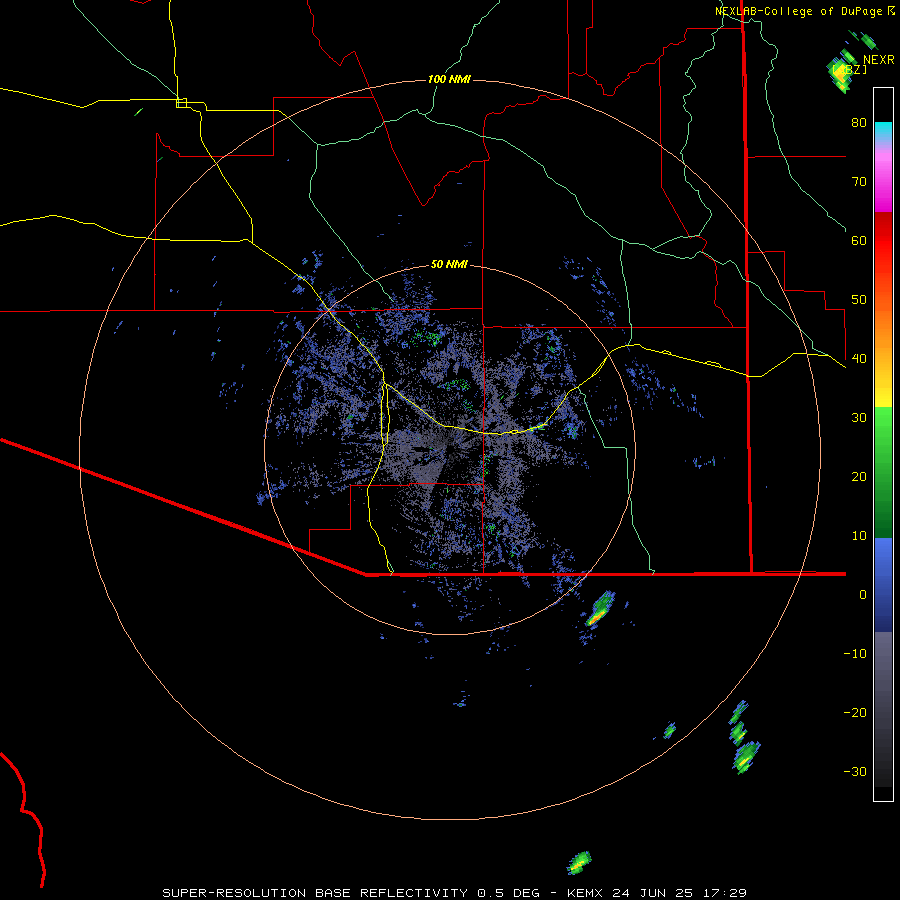Click the 50 value on reflectivity scale
Viewport: 900px width, 900px height.
click(x=859, y=300)
